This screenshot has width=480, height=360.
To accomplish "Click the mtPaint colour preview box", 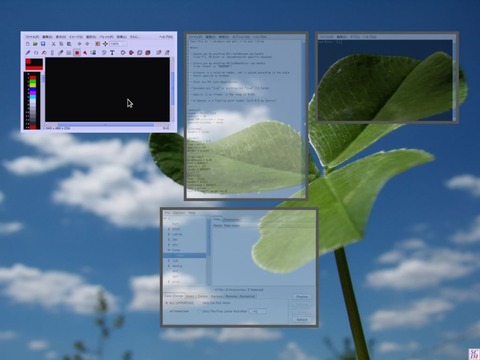I will [x=34, y=64].
